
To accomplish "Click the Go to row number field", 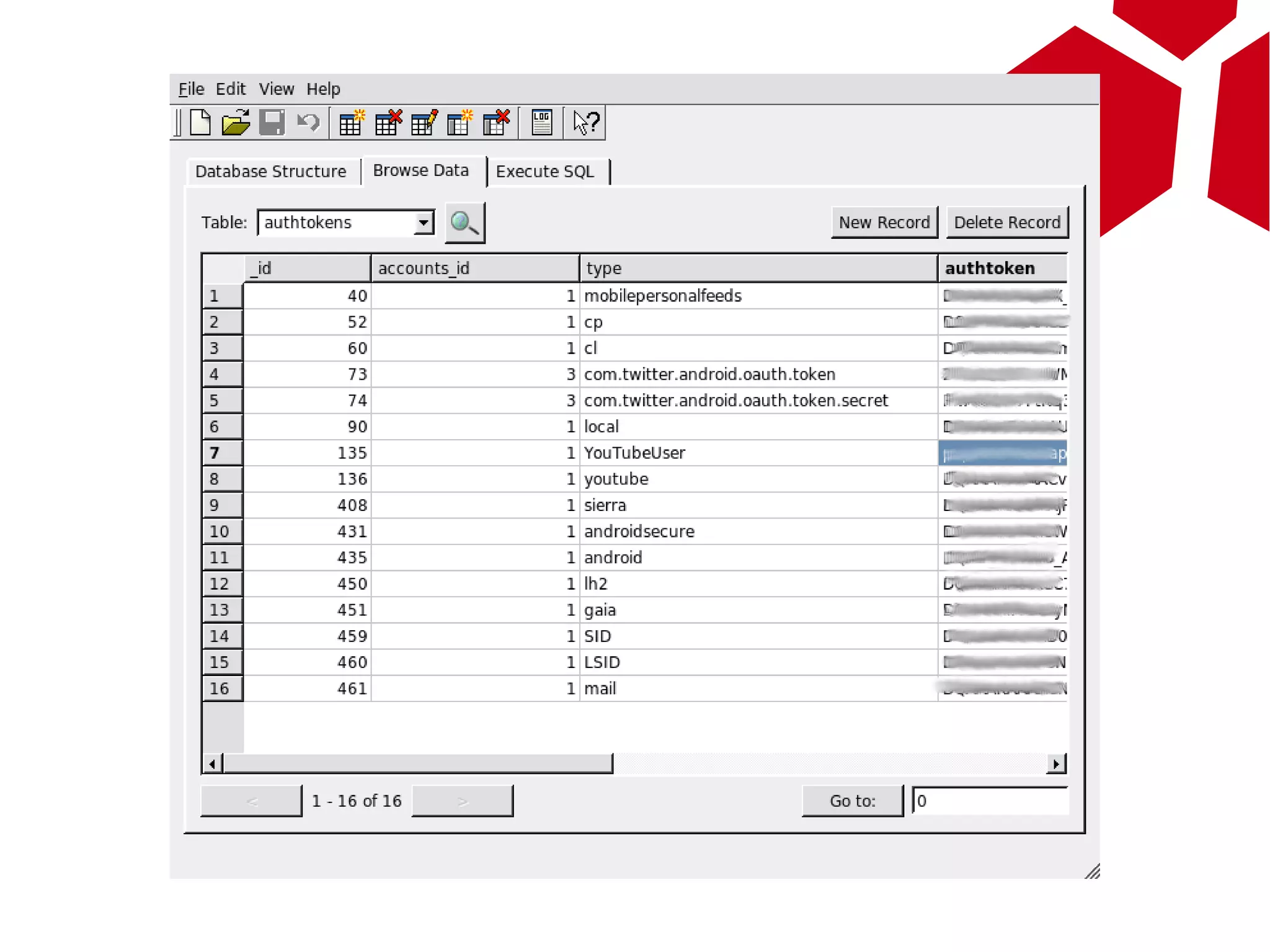I will 989,801.
